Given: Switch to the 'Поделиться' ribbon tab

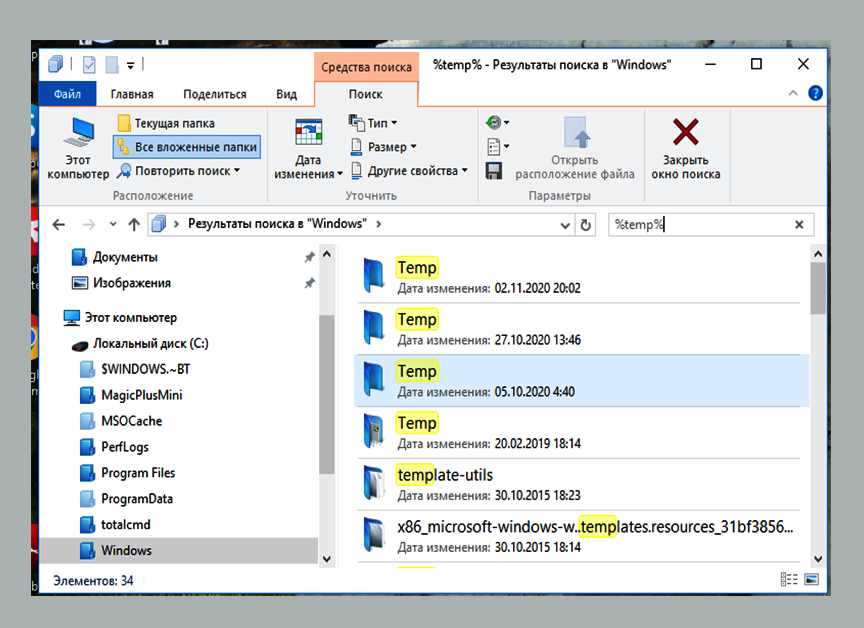Looking at the screenshot, I should click(214, 94).
